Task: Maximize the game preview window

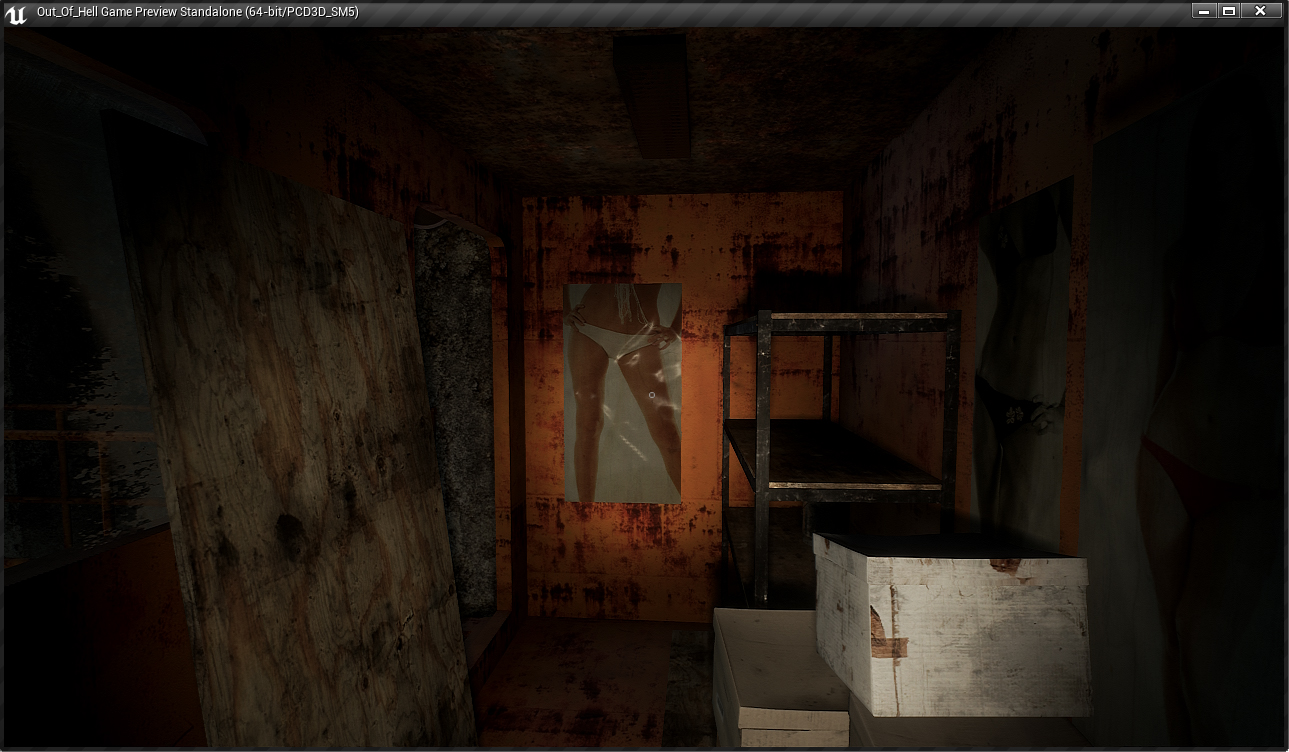Action: click(x=1229, y=11)
